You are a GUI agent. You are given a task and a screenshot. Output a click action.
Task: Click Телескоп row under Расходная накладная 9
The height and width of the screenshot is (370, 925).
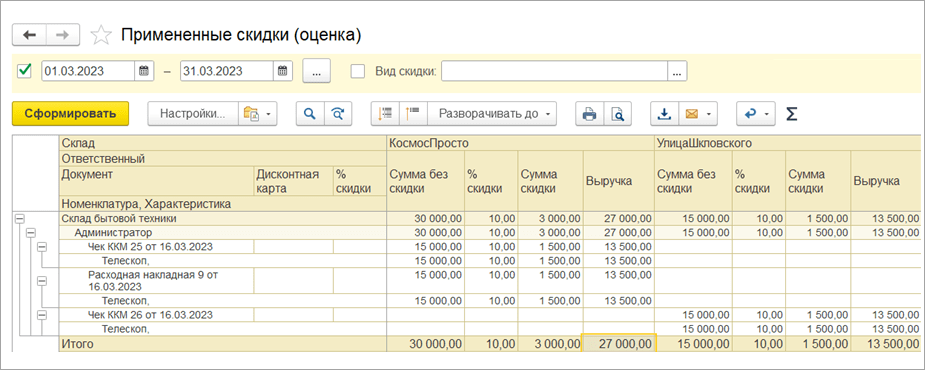pos(223,301)
